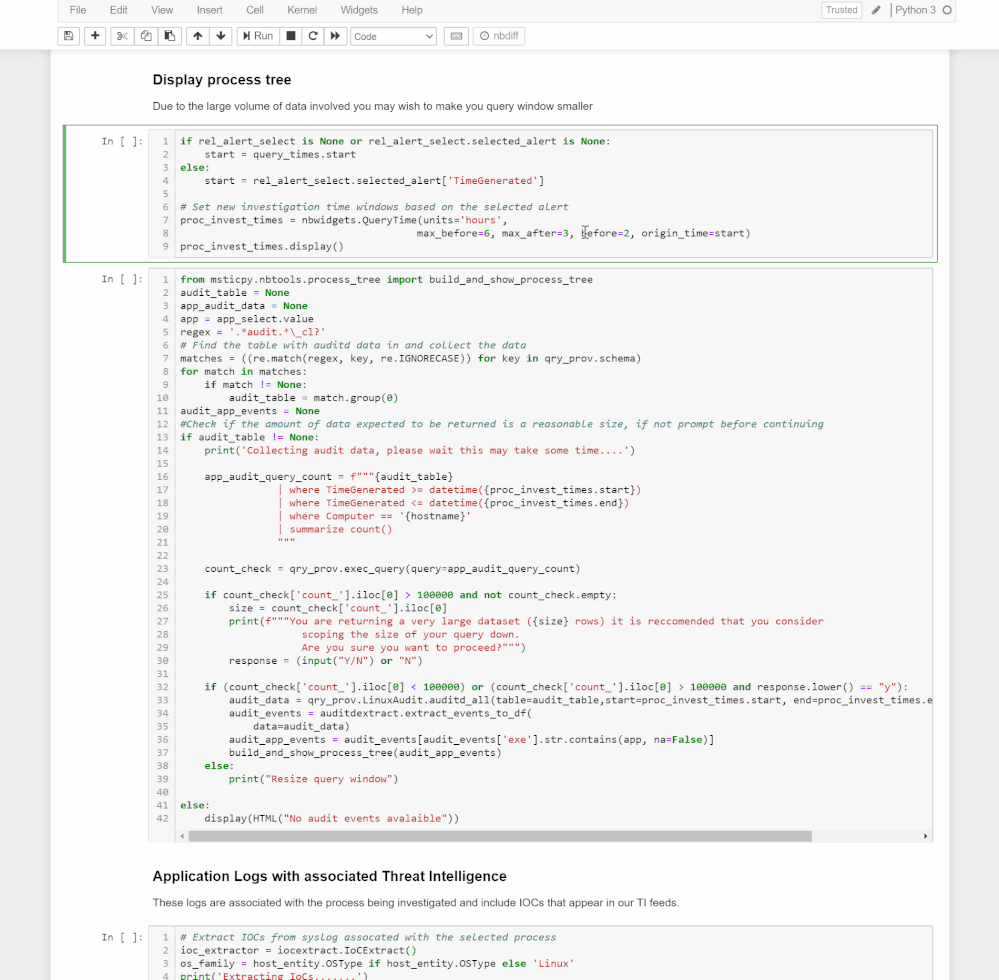Click the In [ ] prompt of first cell
The image size is (999, 980).
[122, 141]
